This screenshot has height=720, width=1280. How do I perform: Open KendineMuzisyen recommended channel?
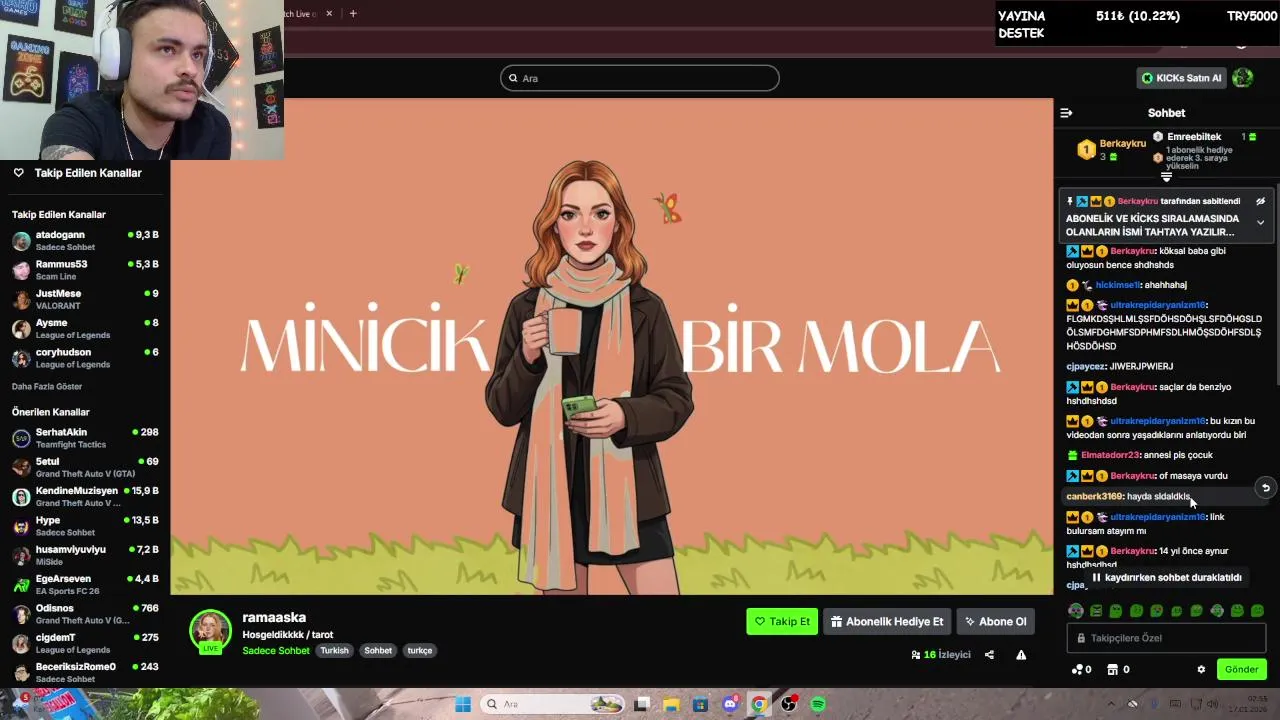pyautogui.click(x=85, y=496)
